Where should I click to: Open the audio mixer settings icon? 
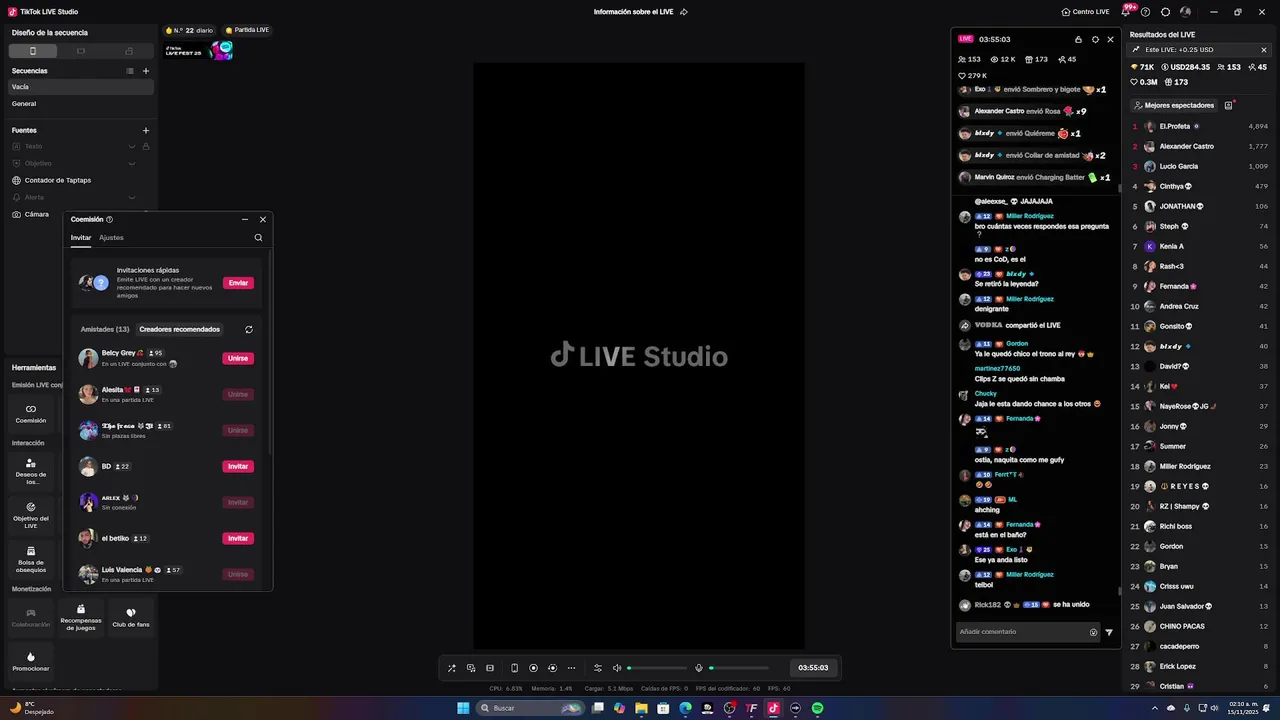(x=598, y=668)
